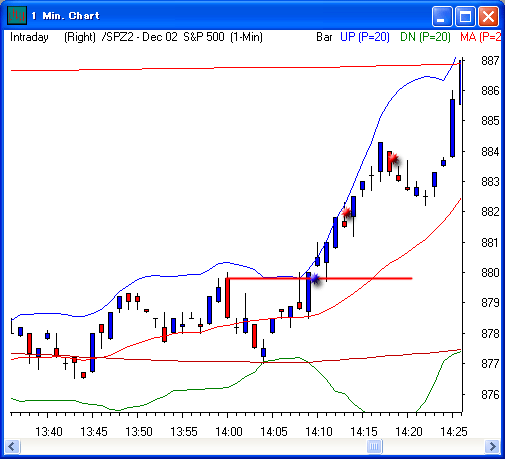Screen dimensions: 505x459
Task: Click the 881 price axis label
Action: (x=490, y=243)
